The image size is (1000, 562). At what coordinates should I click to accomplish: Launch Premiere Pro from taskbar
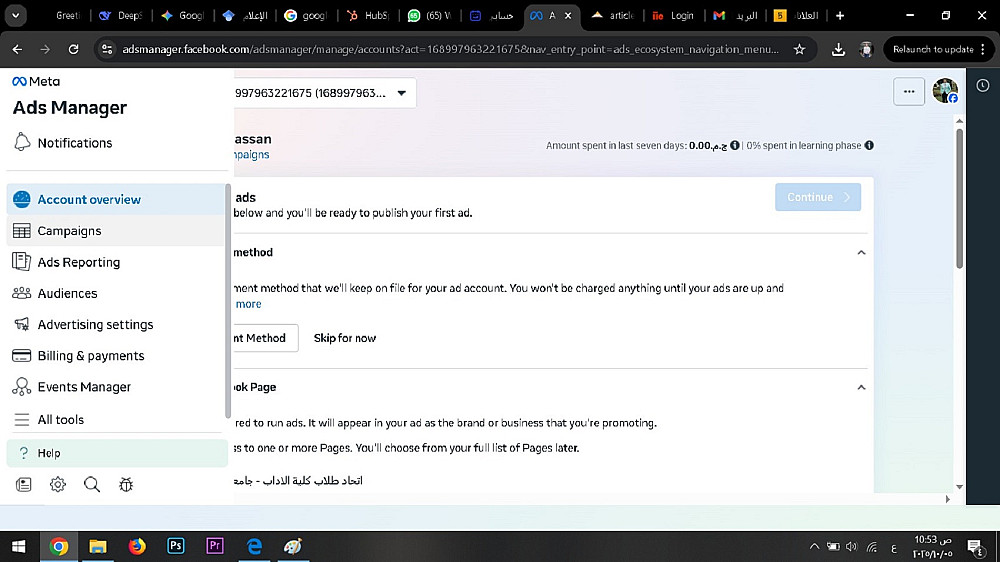click(x=215, y=546)
